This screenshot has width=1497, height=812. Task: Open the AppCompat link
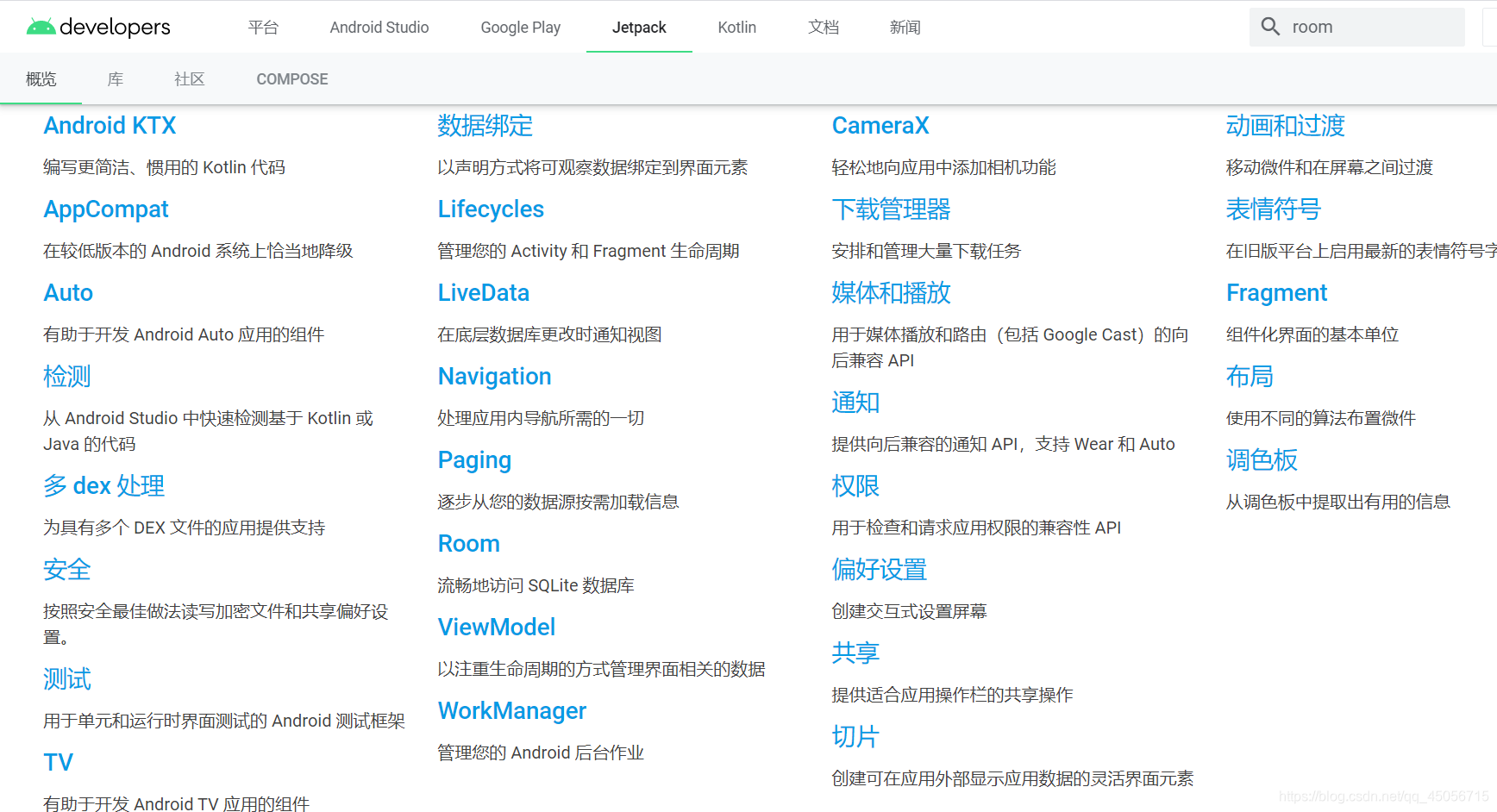(106, 209)
